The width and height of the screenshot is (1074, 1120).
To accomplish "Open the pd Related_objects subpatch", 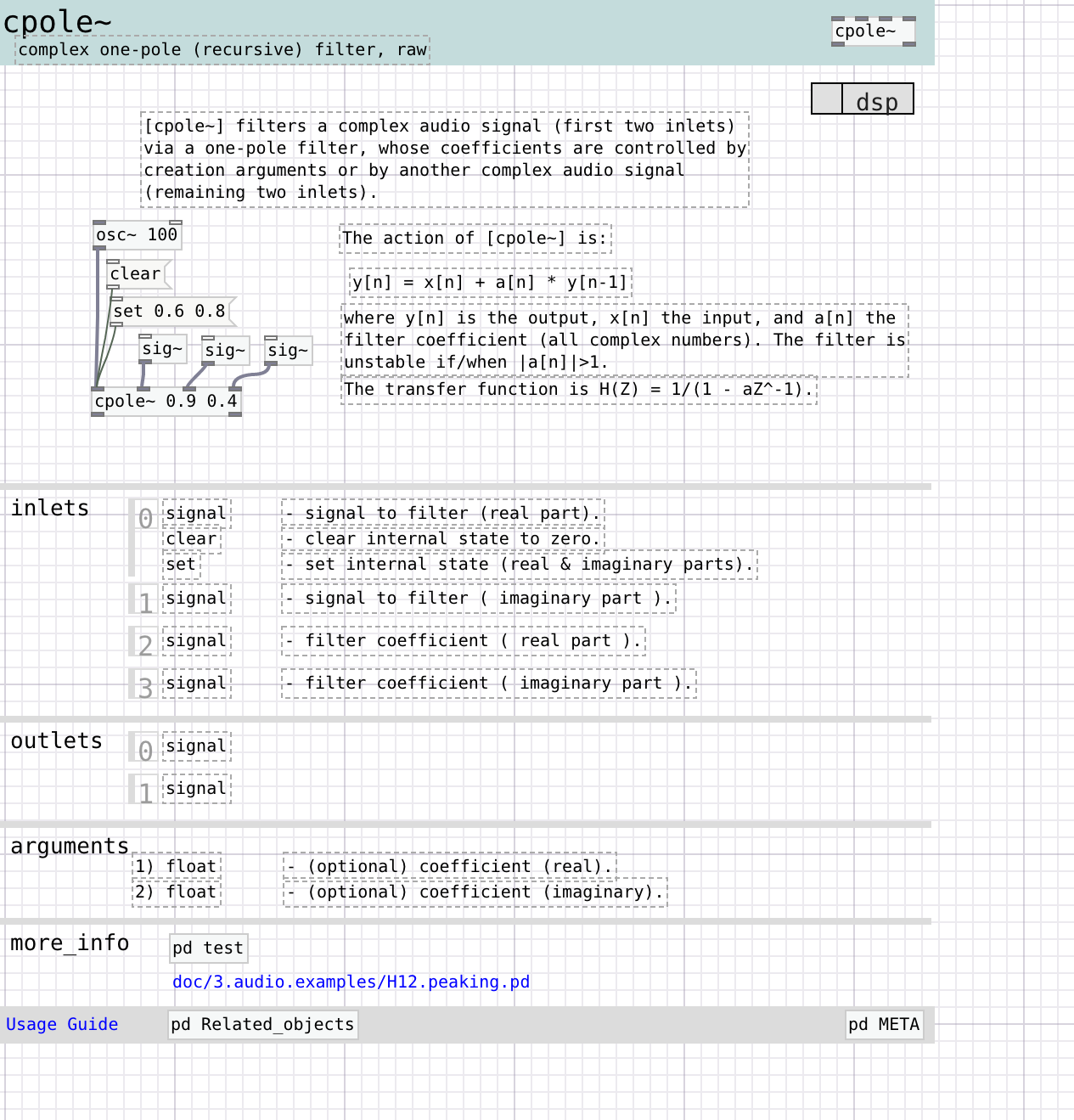I will [262, 1025].
